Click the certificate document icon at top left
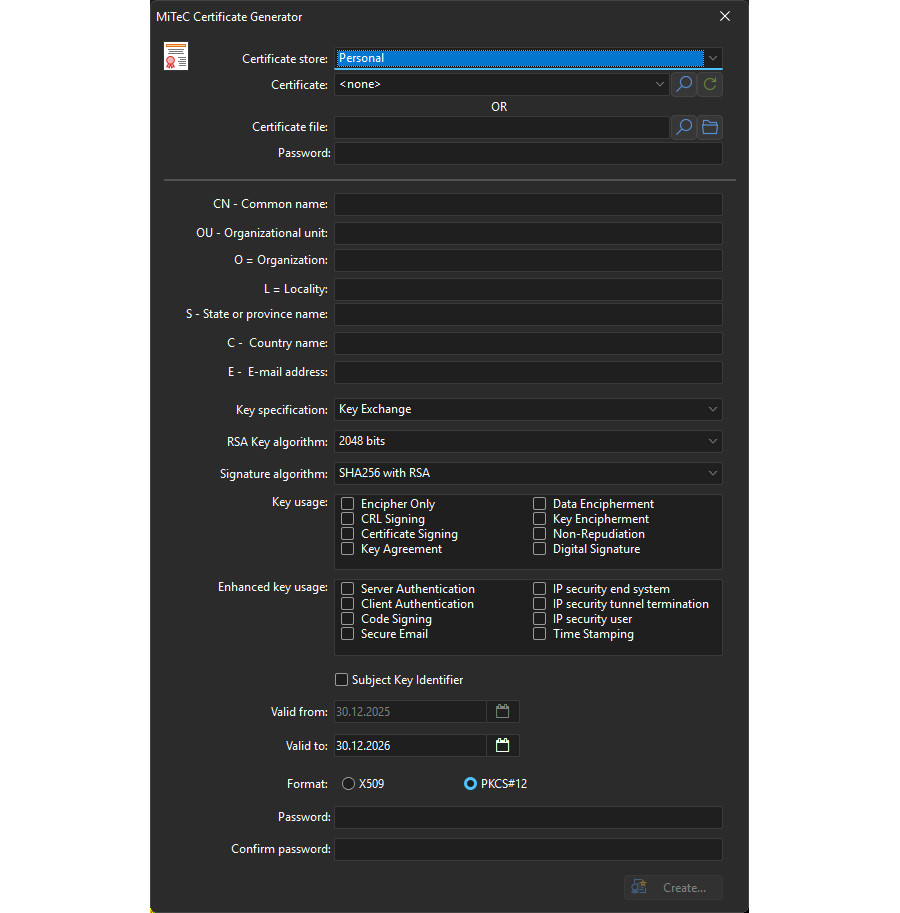900x913 pixels. coord(176,56)
